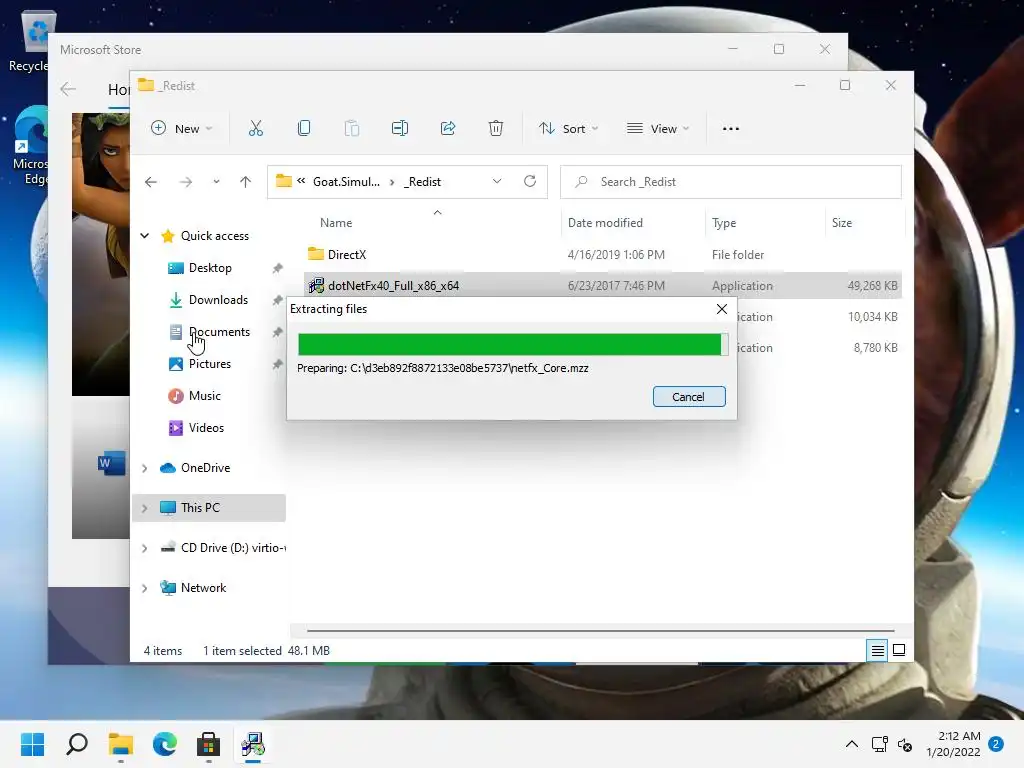Click the Delete trash icon
Image resolution: width=1024 pixels, height=768 pixels.
pyautogui.click(x=496, y=129)
